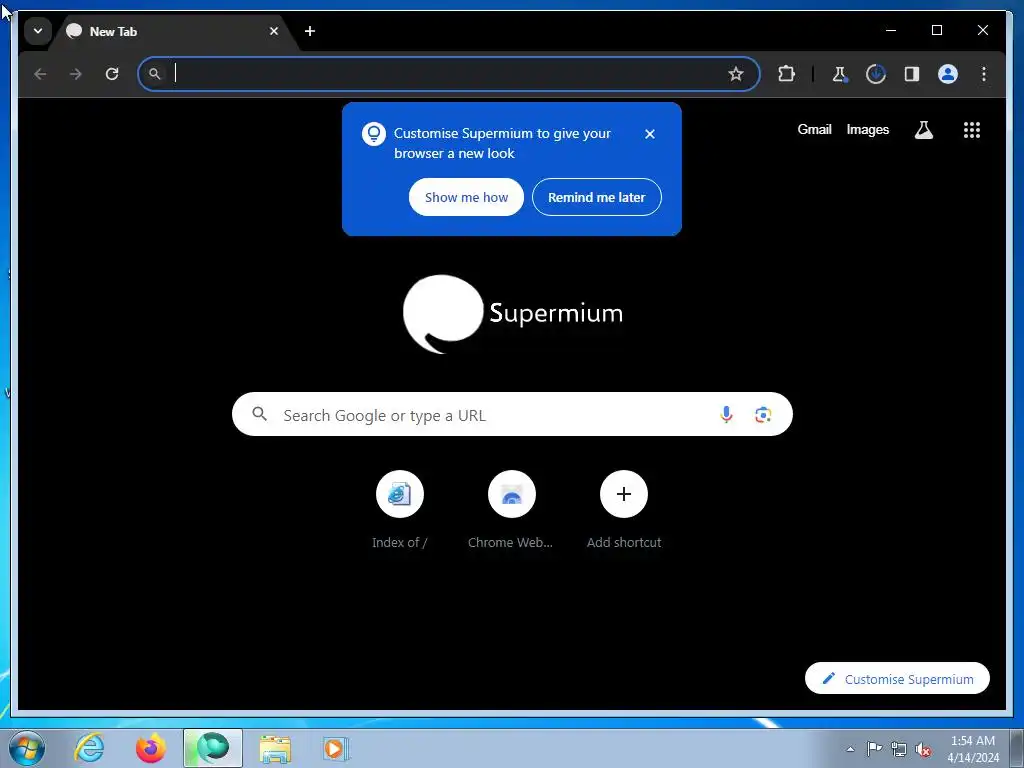
Task: Open the network tray icon
Action: (899, 749)
